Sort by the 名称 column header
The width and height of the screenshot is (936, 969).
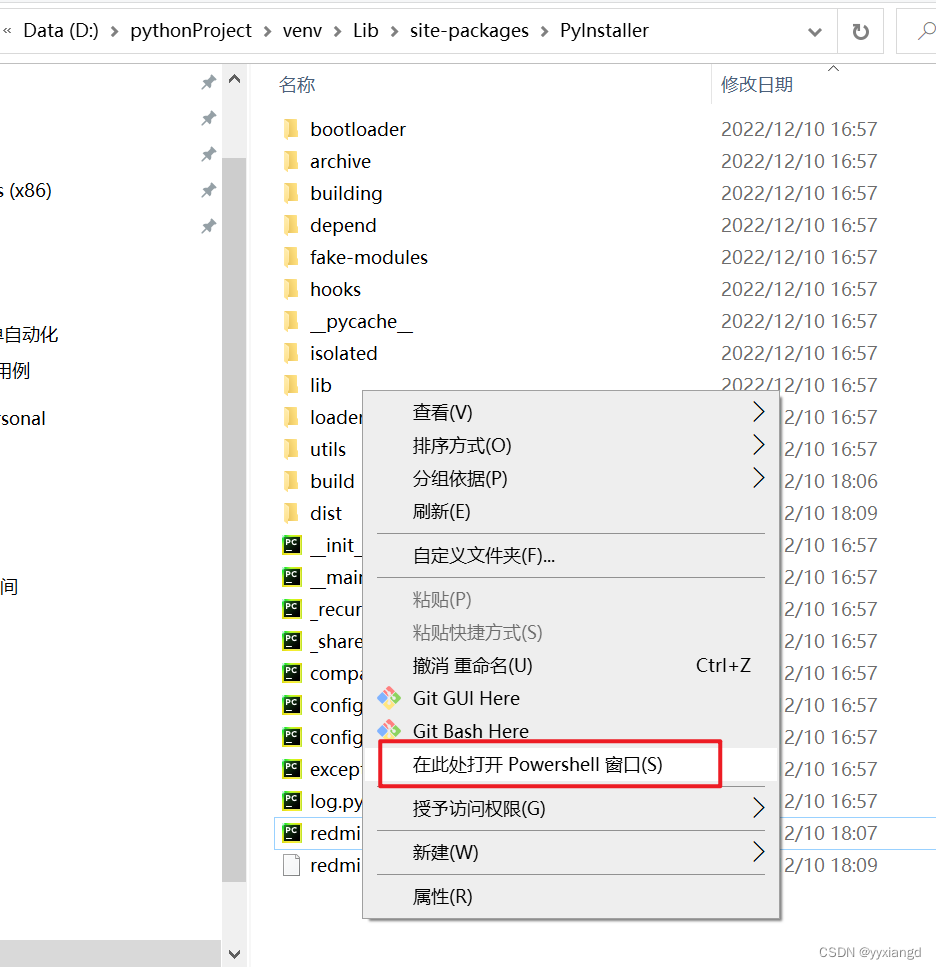click(x=297, y=85)
